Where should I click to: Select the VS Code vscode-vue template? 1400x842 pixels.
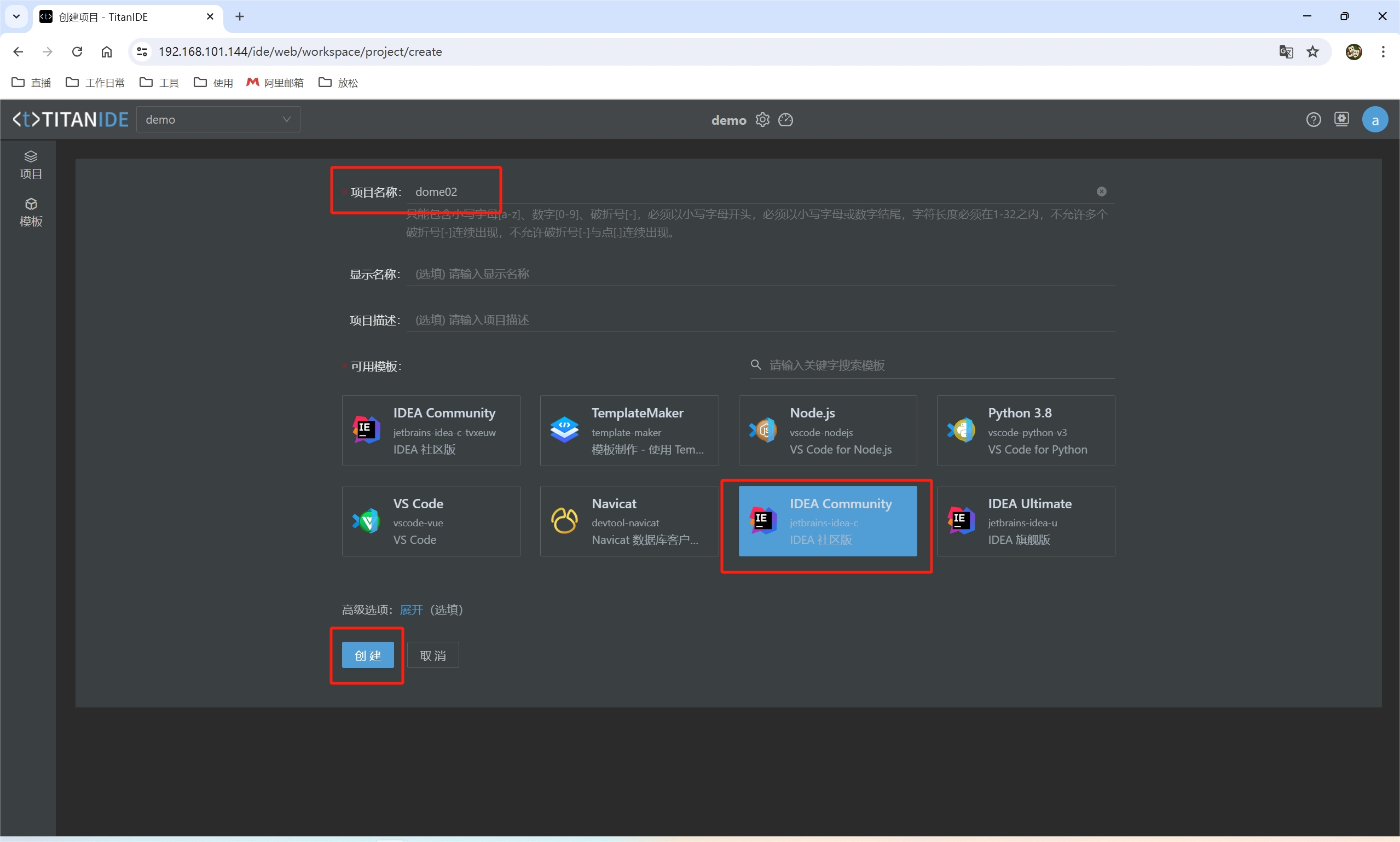pos(431,521)
